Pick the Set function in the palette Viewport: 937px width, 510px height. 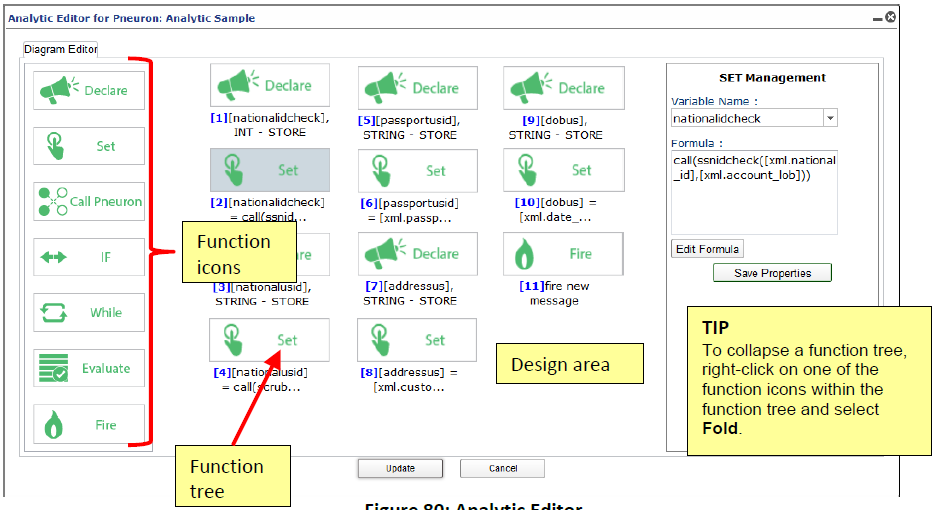tap(88, 146)
